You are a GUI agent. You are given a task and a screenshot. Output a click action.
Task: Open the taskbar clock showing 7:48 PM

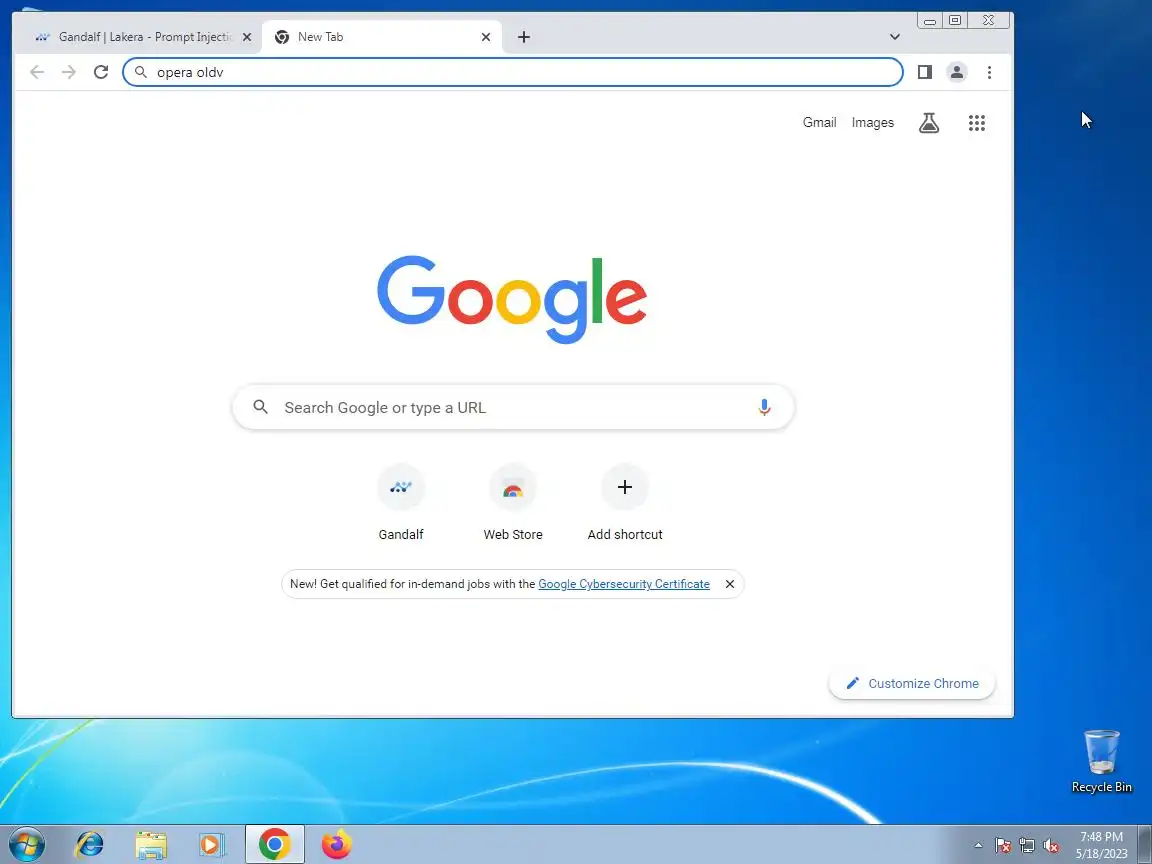click(1101, 845)
